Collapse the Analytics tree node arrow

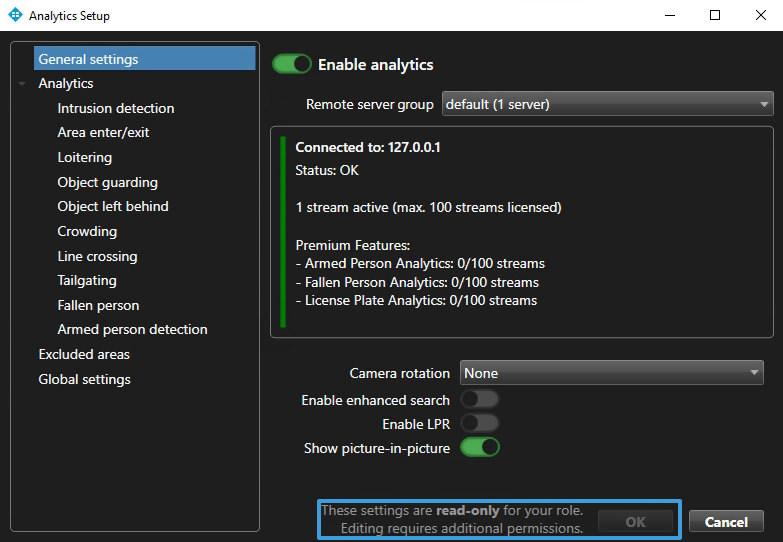click(x=22, y=84)
